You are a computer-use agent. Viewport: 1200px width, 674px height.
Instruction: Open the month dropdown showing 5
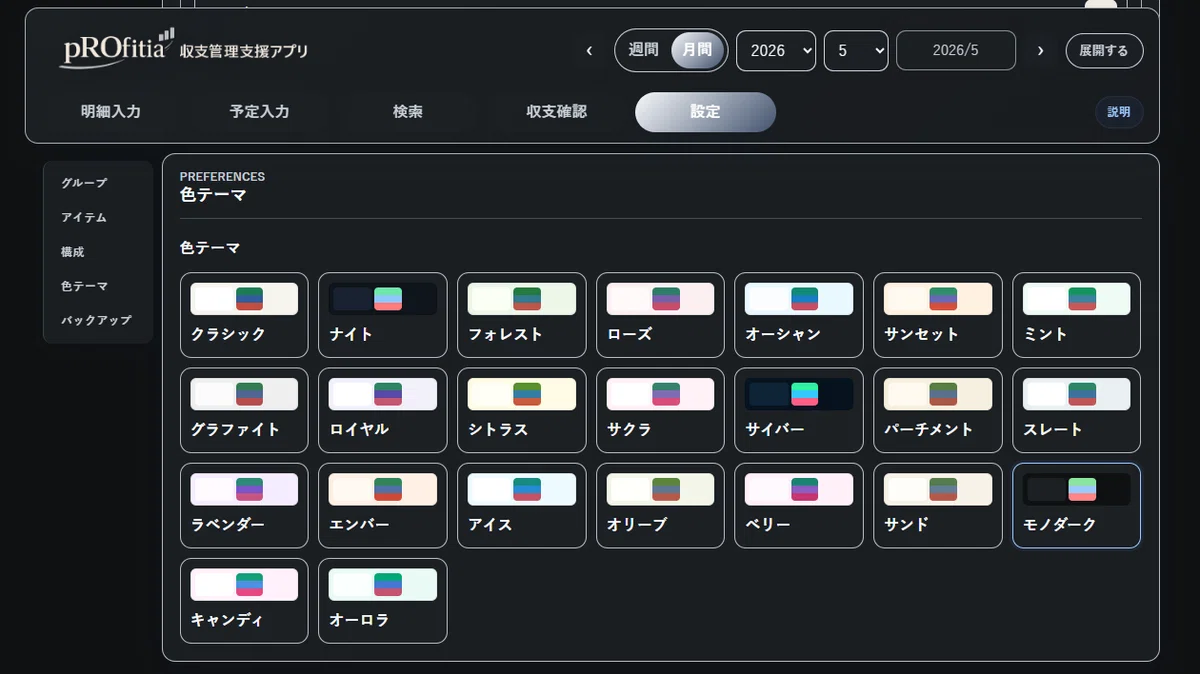(856, 50)
